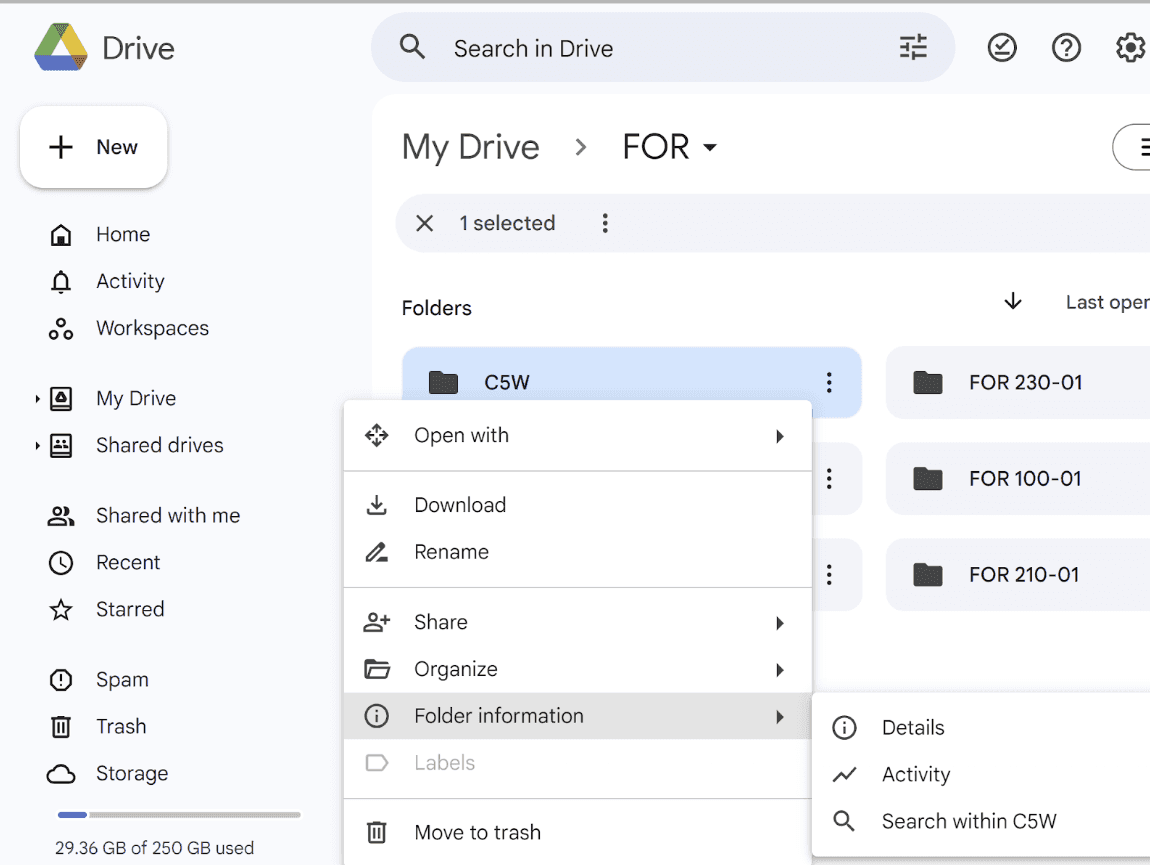
Task: Open Shared with me
Action: click(167, 516)
